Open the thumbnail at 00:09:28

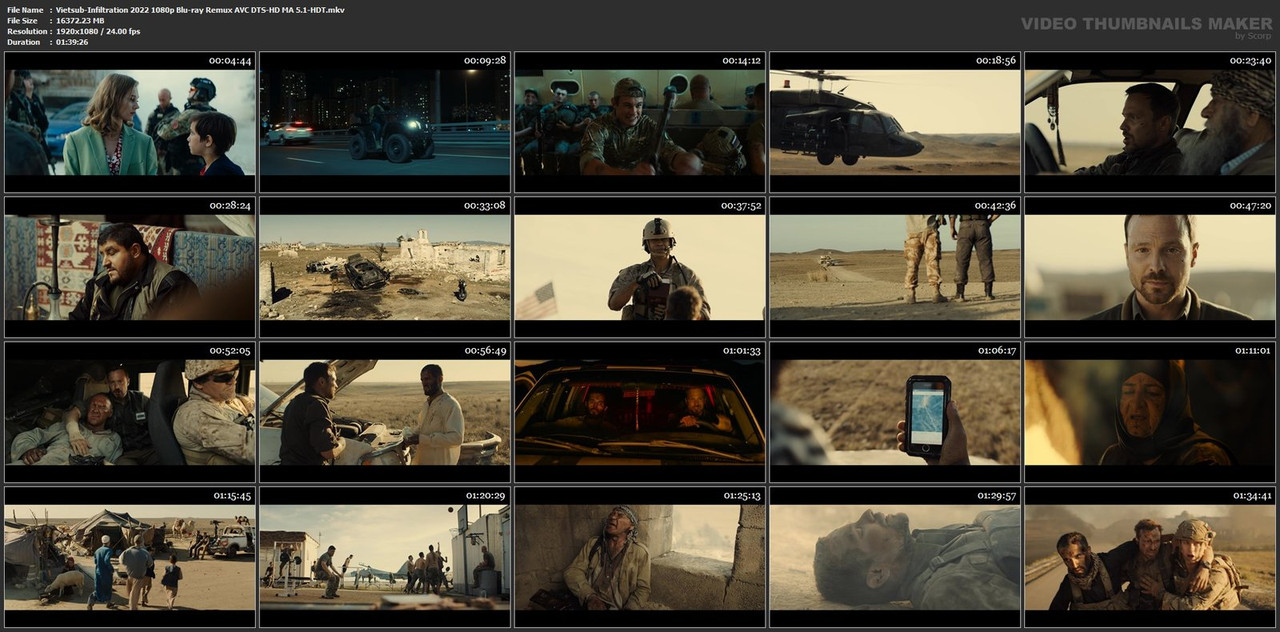point(385,122)
